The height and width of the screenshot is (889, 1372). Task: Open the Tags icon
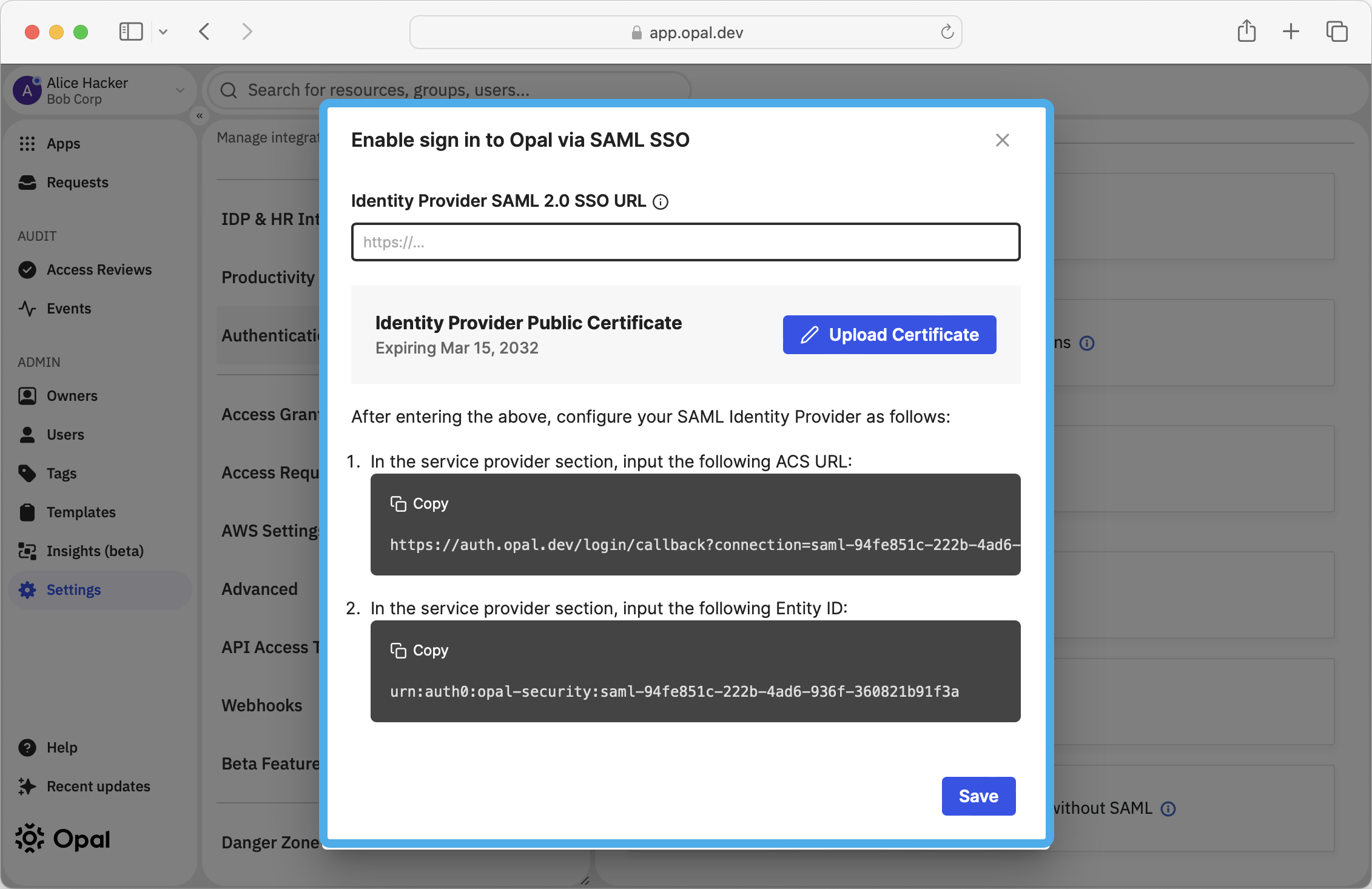click(x=27, y=474)
